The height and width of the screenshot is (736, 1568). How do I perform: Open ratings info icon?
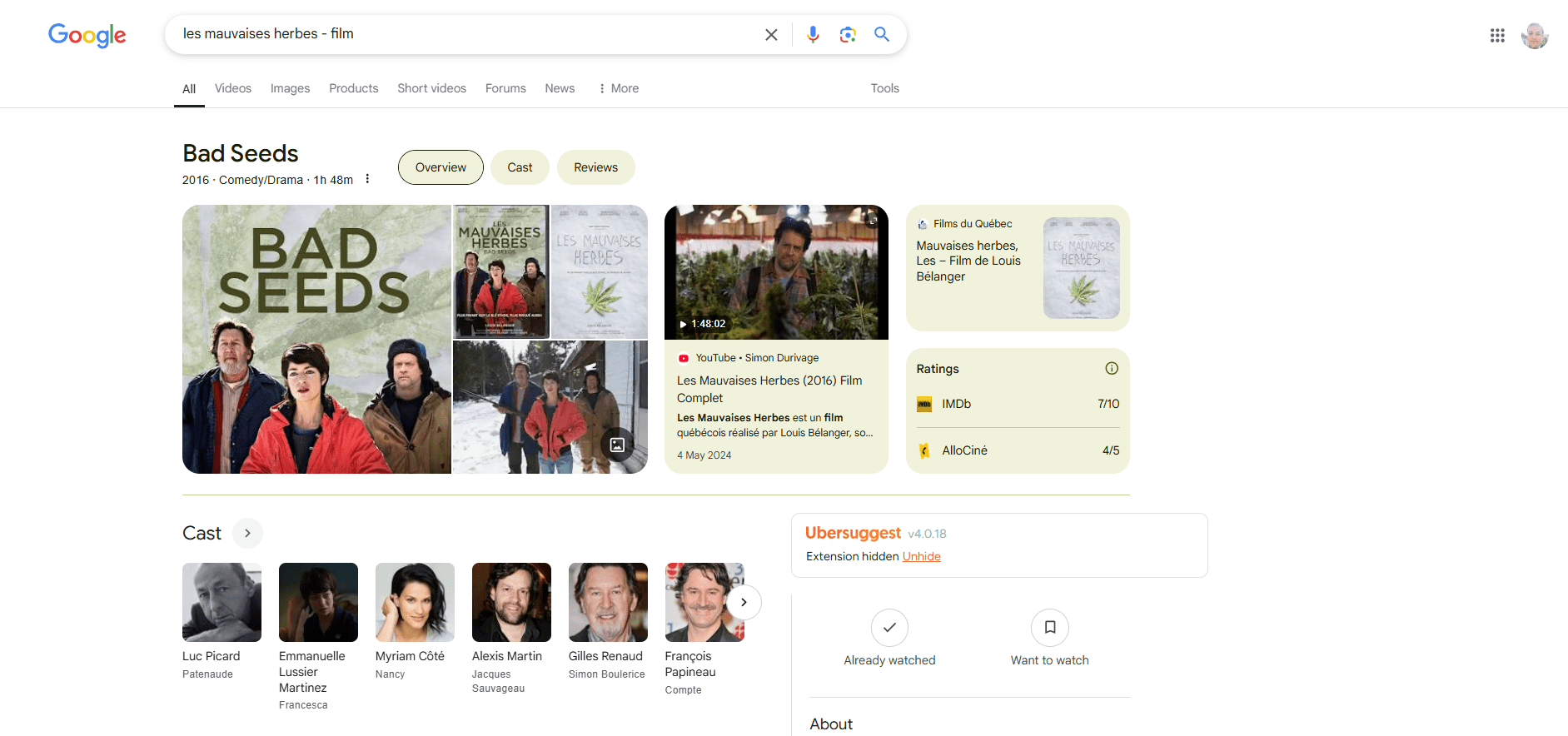[1112, 369]
